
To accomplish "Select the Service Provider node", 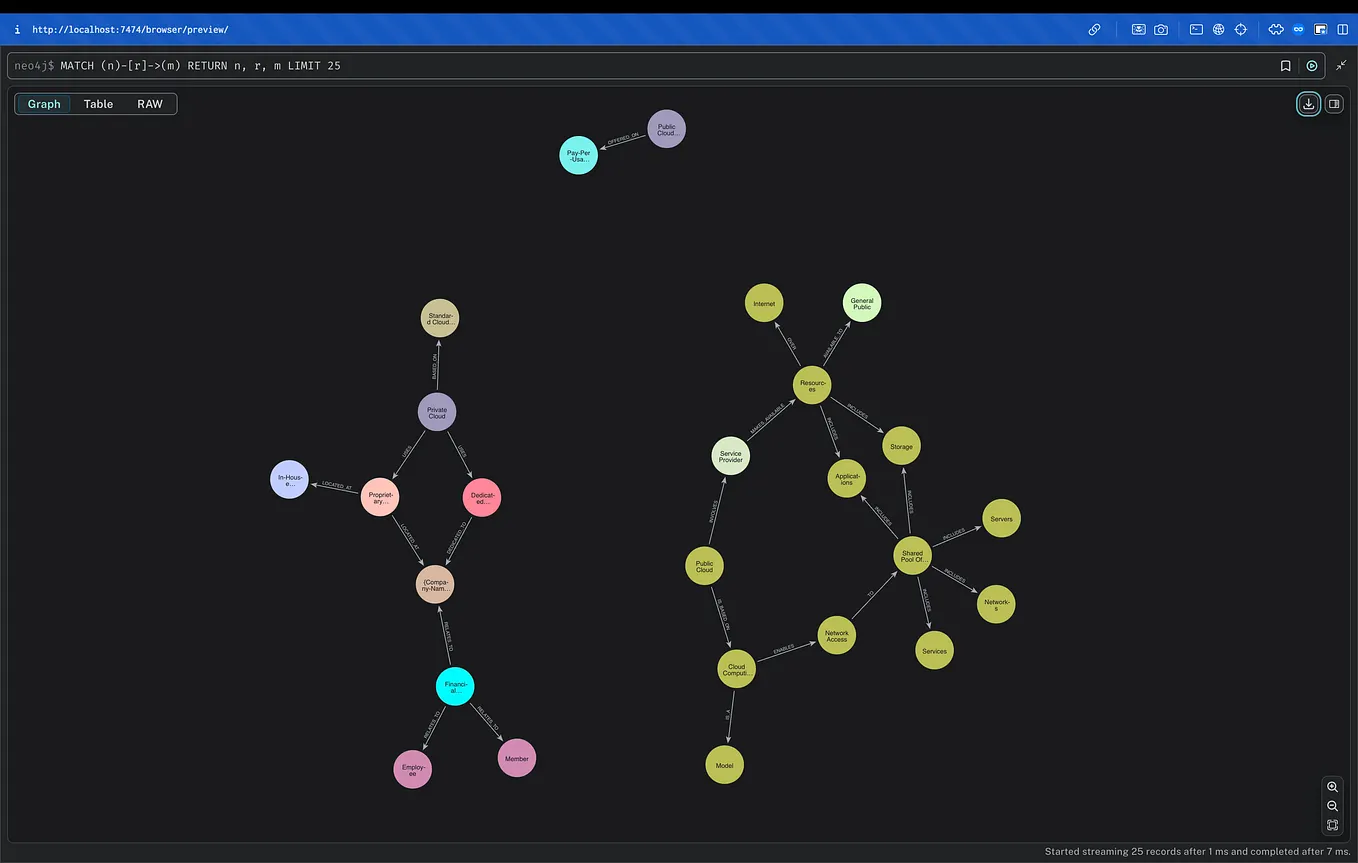I will point(730,455).
